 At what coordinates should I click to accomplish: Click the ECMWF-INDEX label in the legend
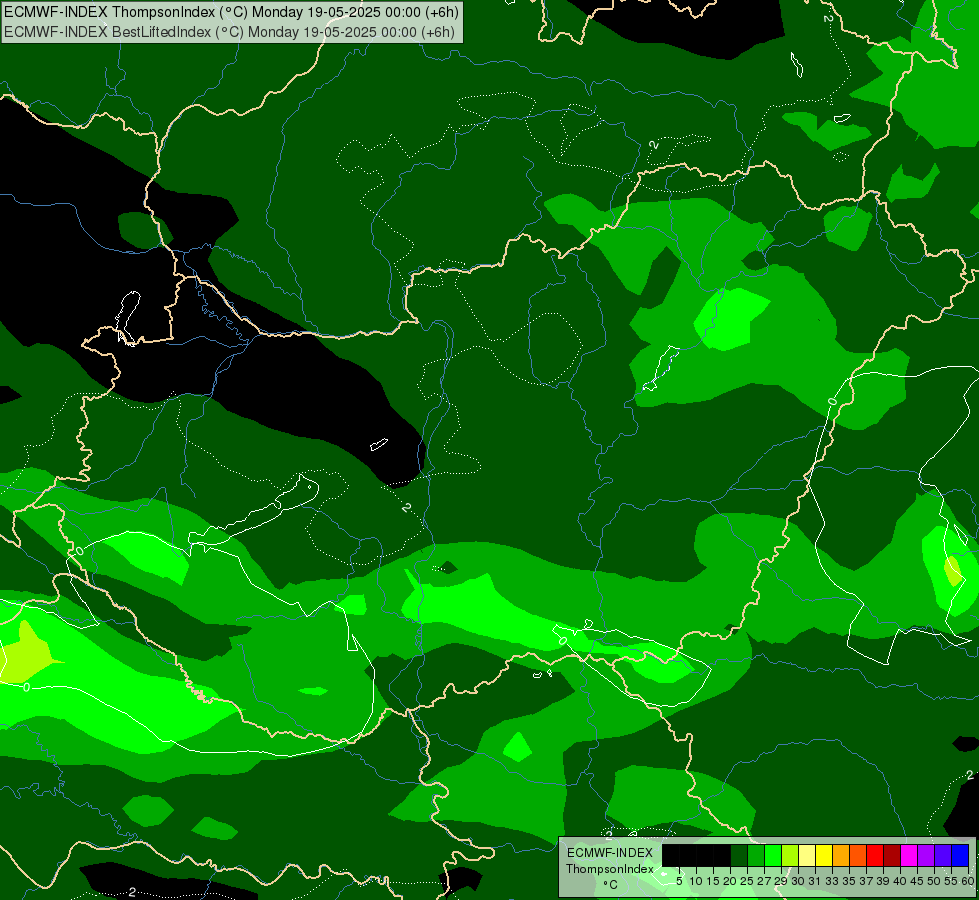[x=610, y=853]
